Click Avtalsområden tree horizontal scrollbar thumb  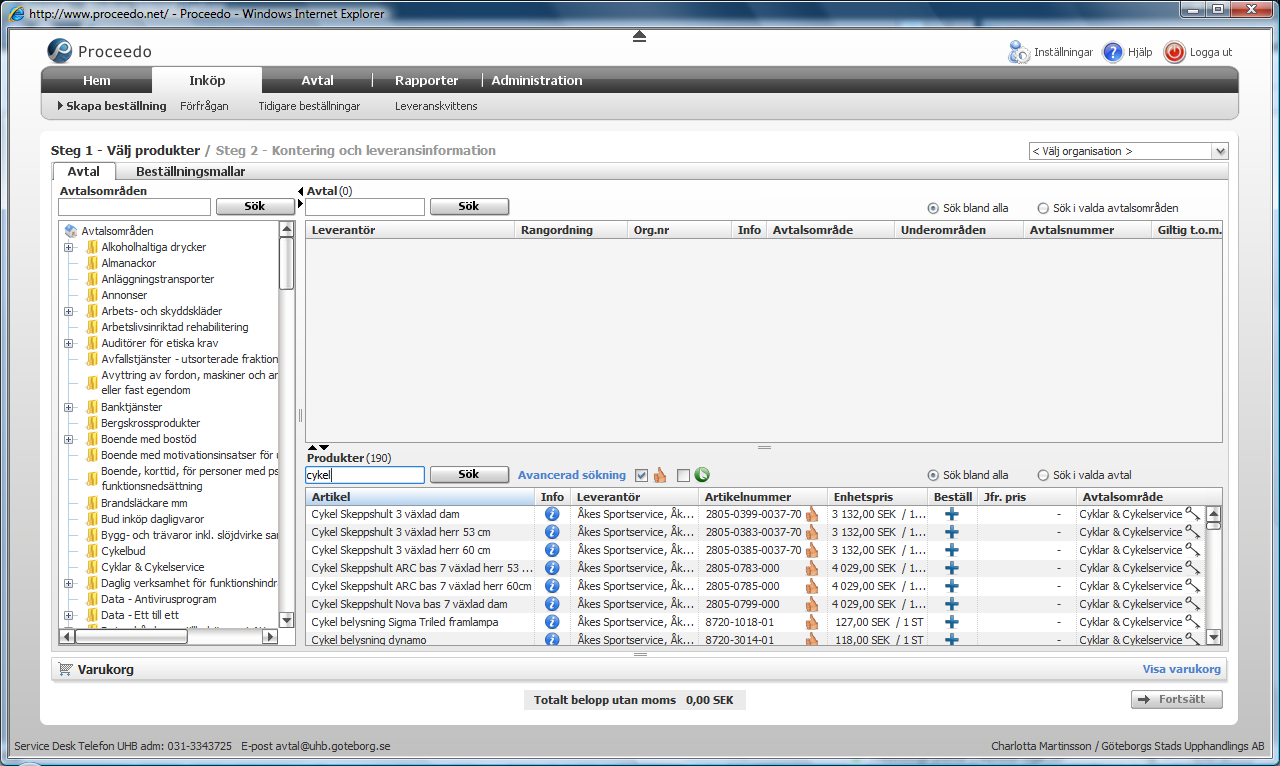(x=131, y=636)
